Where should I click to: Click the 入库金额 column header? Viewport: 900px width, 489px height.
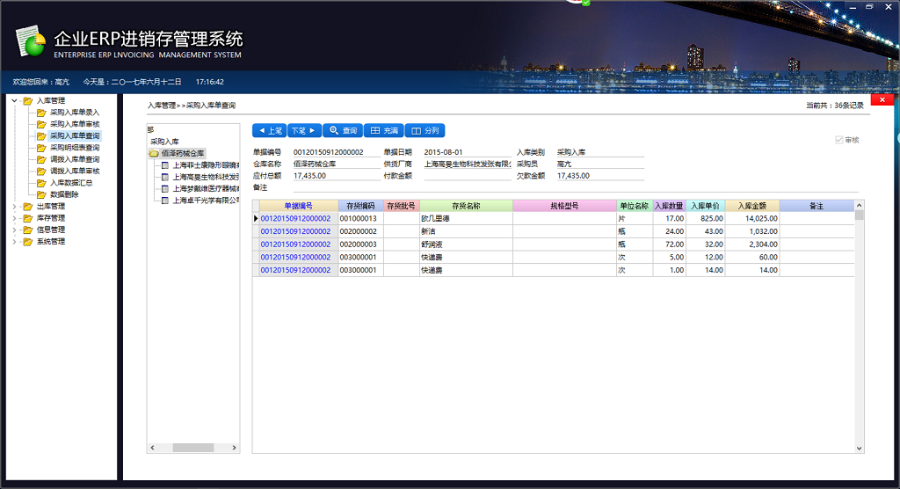click(x=752, y=206)
